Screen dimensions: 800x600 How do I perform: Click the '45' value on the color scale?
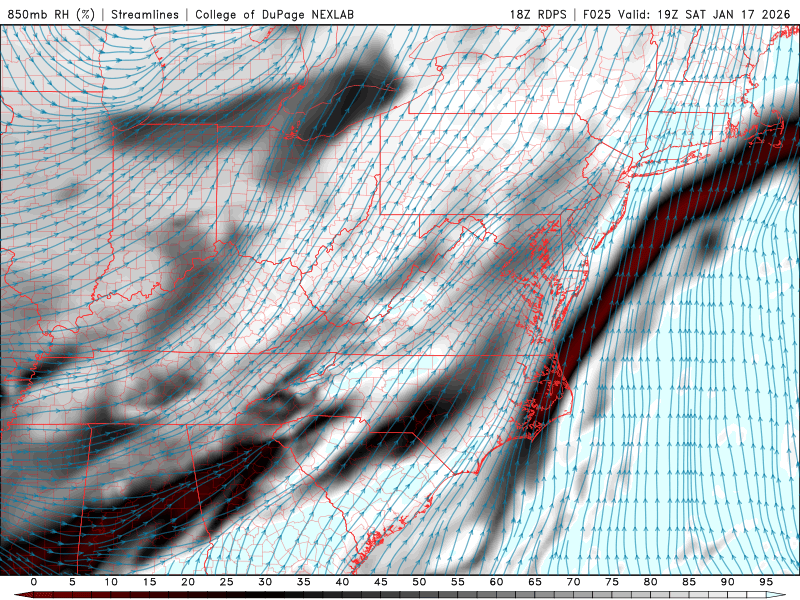(x=381, y=582)
